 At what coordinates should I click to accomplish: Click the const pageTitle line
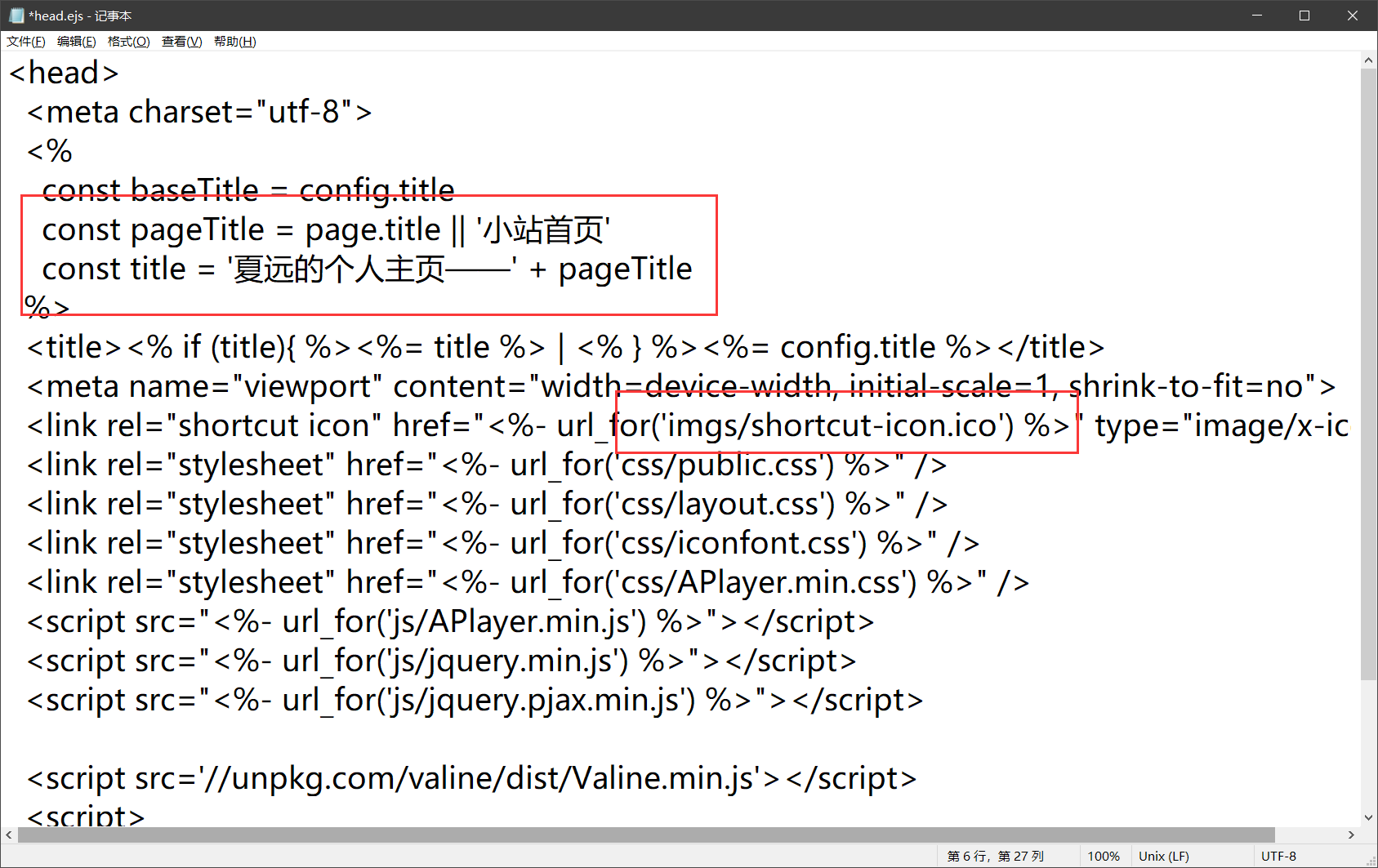coord(326,229)
